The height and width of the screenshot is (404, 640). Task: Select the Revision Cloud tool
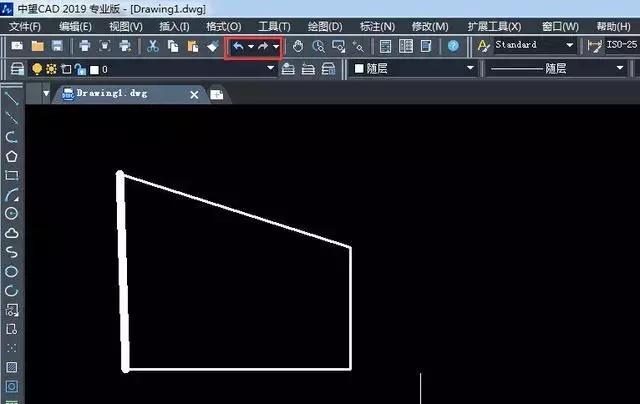11,233
